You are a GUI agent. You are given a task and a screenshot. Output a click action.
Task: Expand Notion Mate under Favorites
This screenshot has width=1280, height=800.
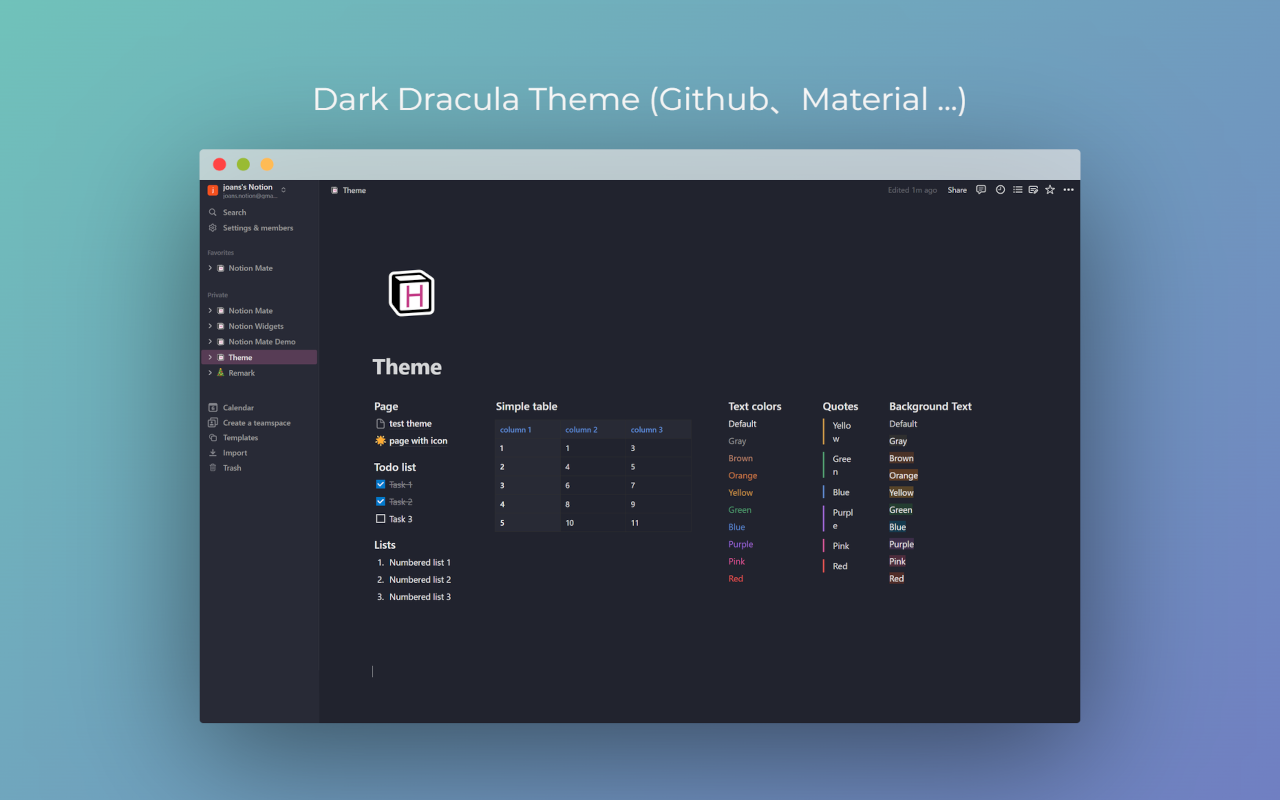210,268
